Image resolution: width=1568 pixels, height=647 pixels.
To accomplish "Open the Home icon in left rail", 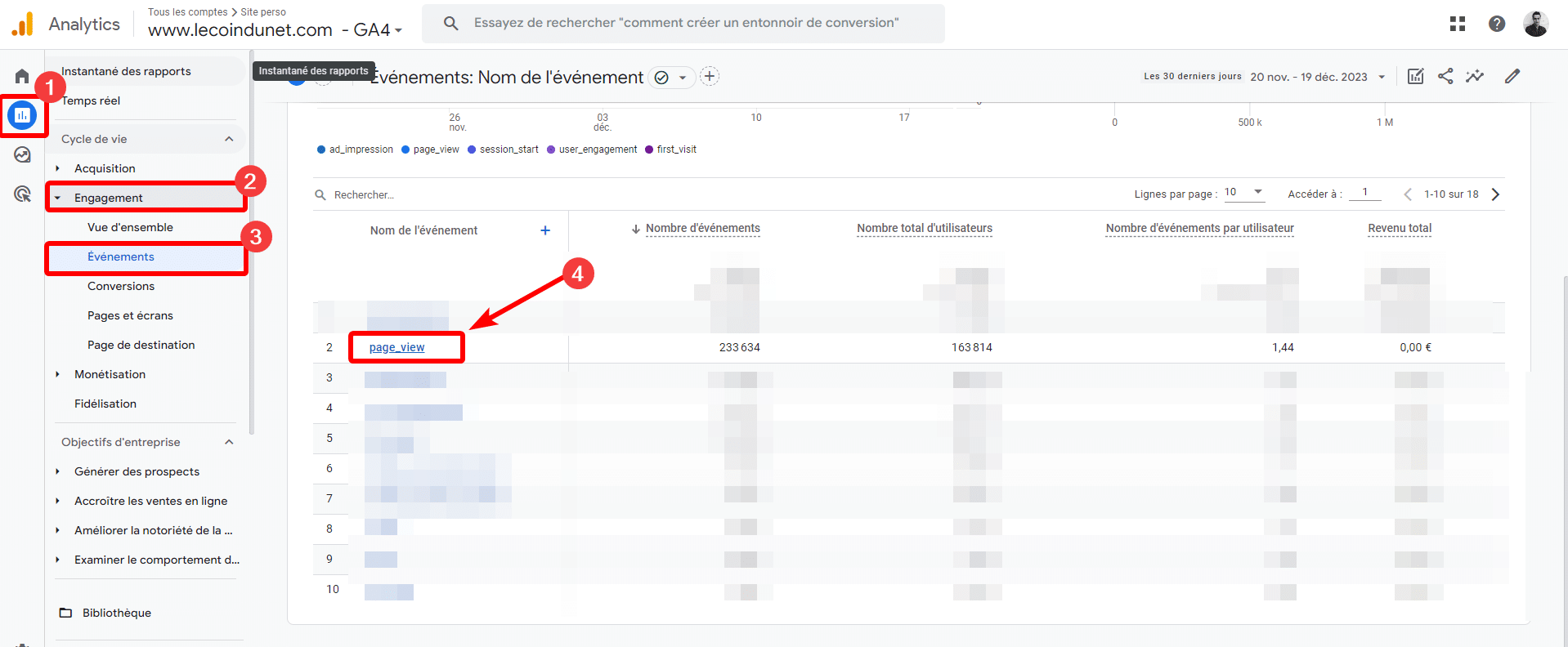I will 22,76.
